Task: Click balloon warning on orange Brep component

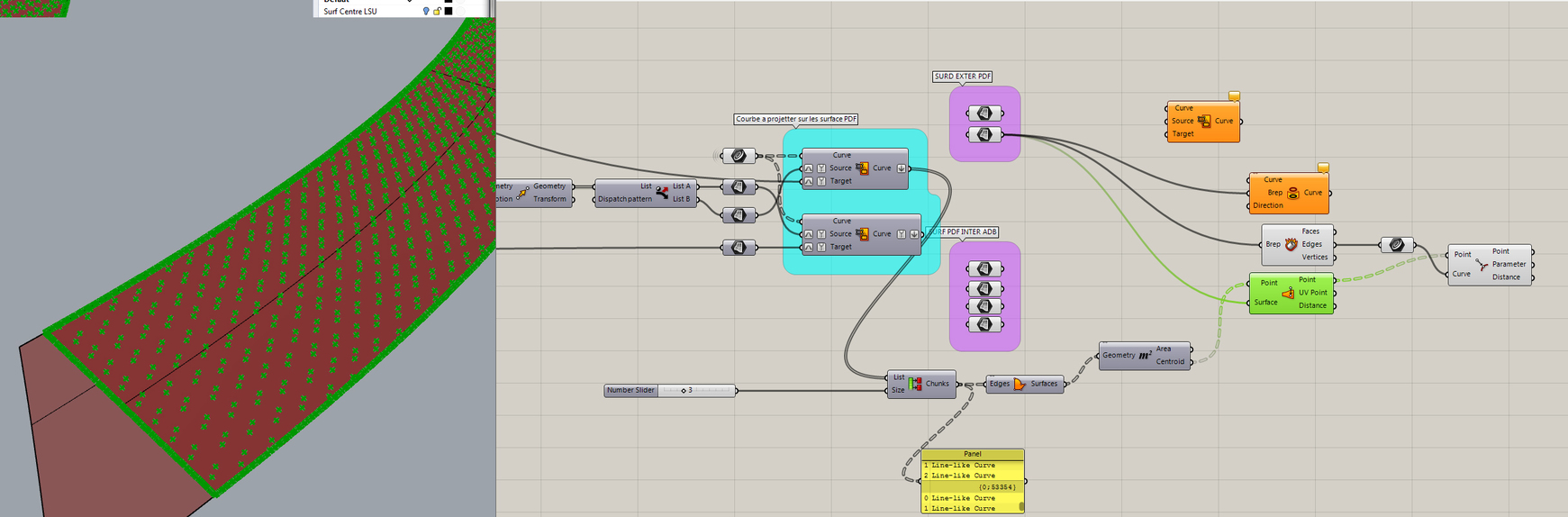Action: pos(1323,168)
